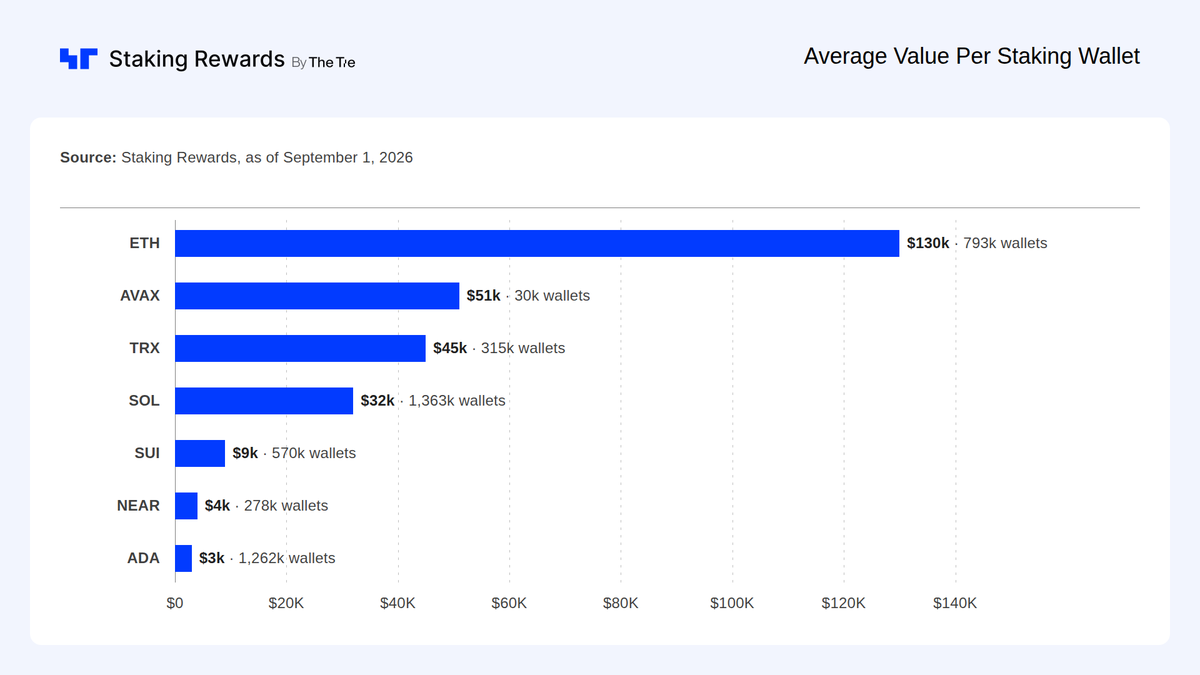Click the TRX row label

(x=145, y=348)
